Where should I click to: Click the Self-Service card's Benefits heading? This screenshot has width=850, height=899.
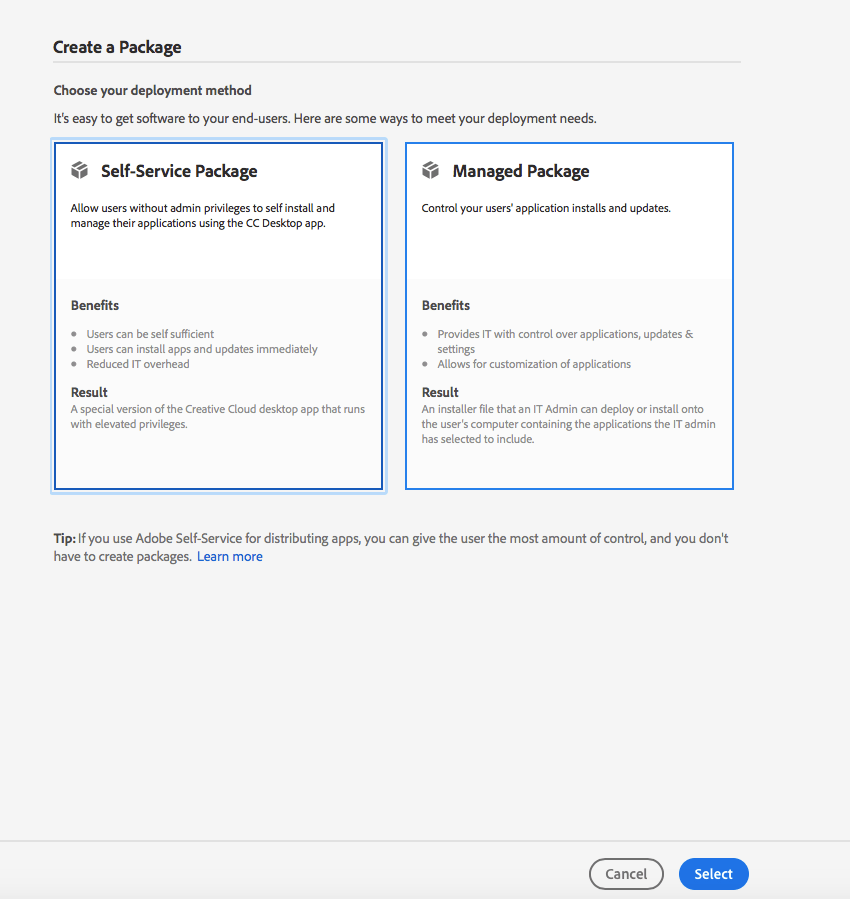coord(95,306)
